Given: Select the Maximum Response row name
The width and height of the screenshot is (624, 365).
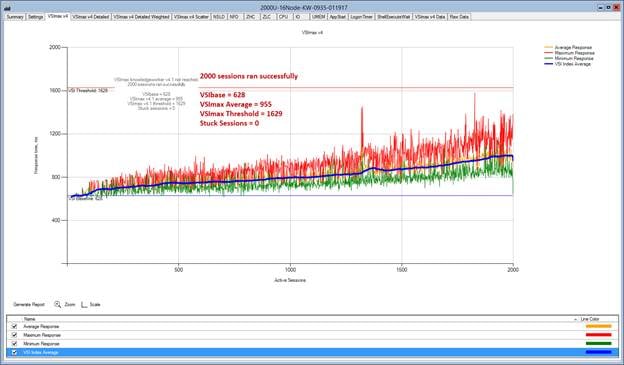Looking at the screenshot, I should (42, 335).
